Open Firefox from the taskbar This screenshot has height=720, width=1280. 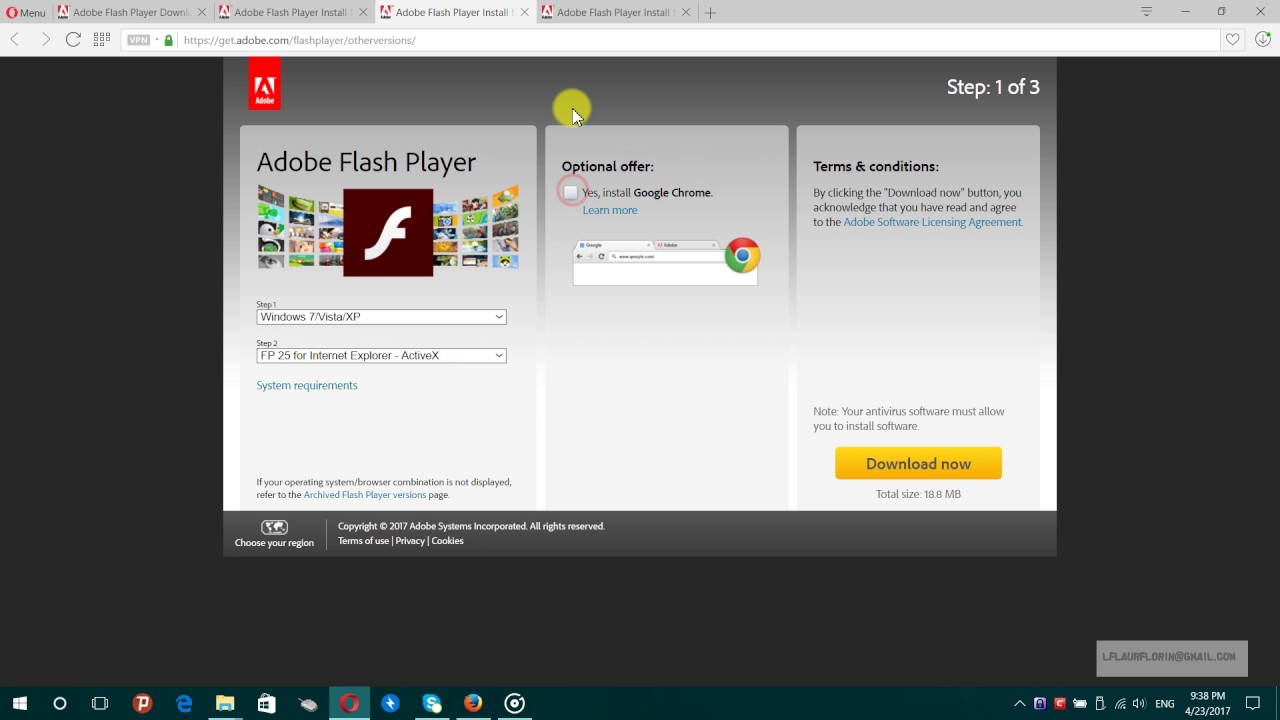pos(473,703)
